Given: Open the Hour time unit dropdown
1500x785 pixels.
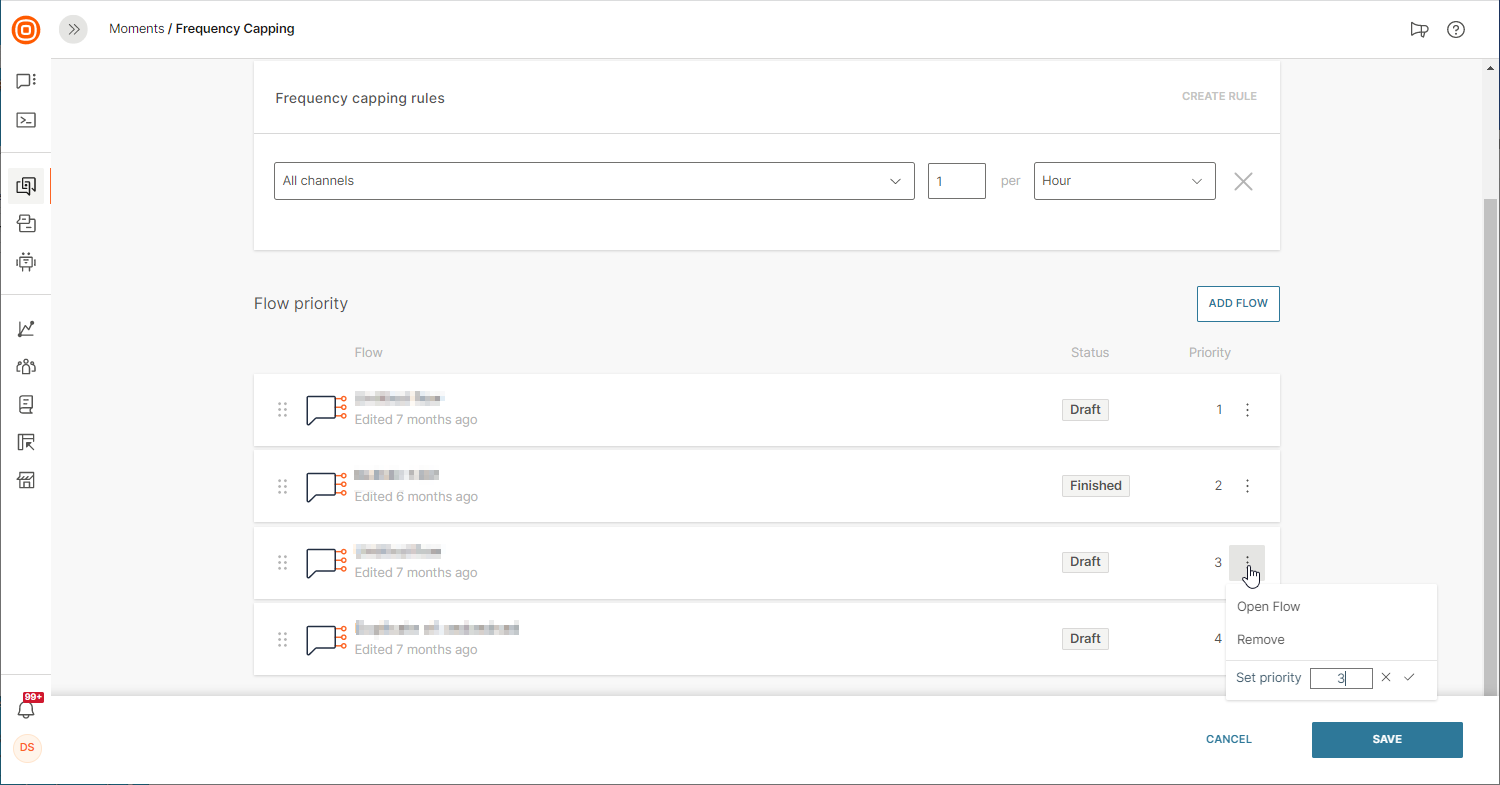Looking at the screenshot, I should click(1124, 181).
